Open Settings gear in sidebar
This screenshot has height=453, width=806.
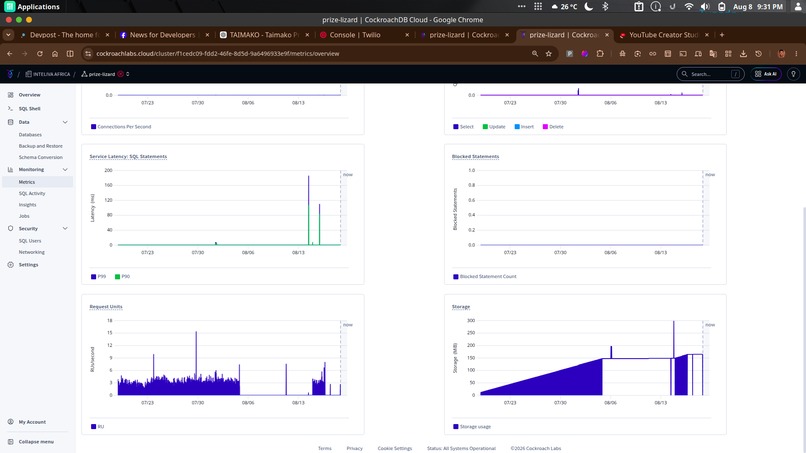10,264
